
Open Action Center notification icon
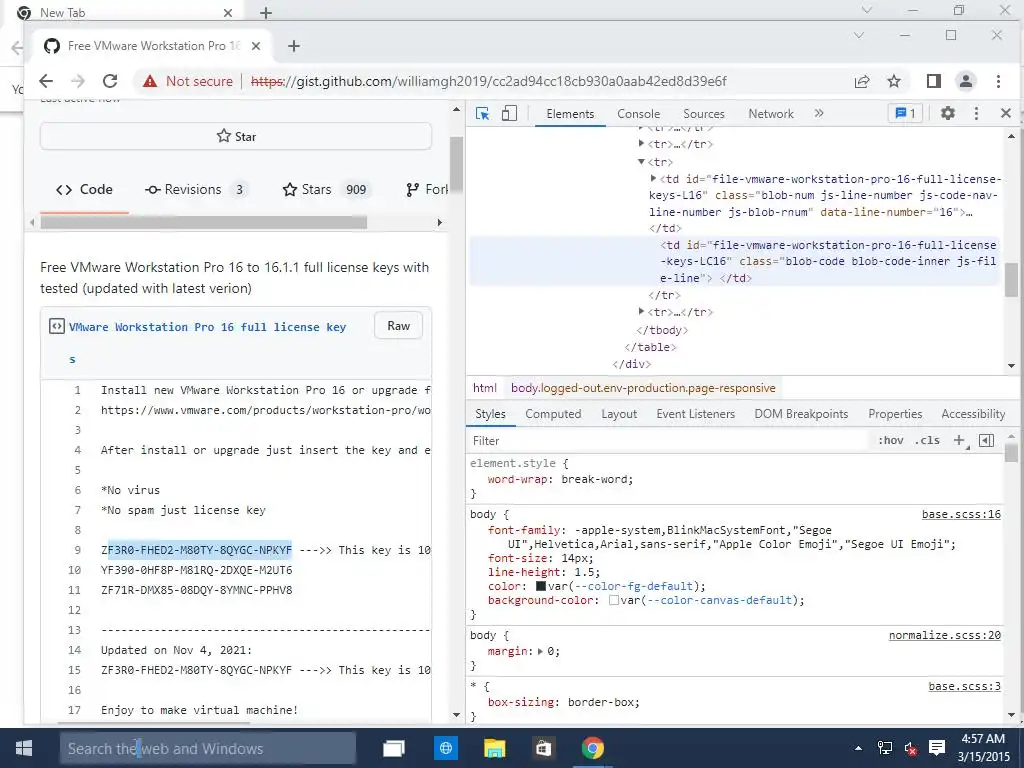coord(937,748)
